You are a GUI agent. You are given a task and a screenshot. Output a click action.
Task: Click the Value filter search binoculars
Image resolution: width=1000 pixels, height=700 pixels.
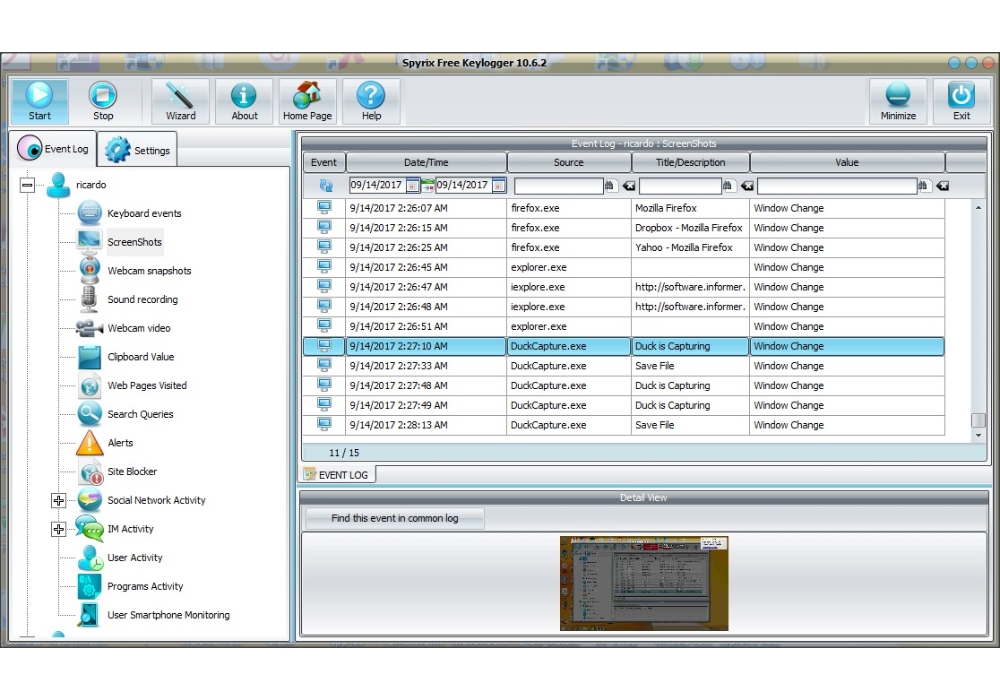[923, 186]
